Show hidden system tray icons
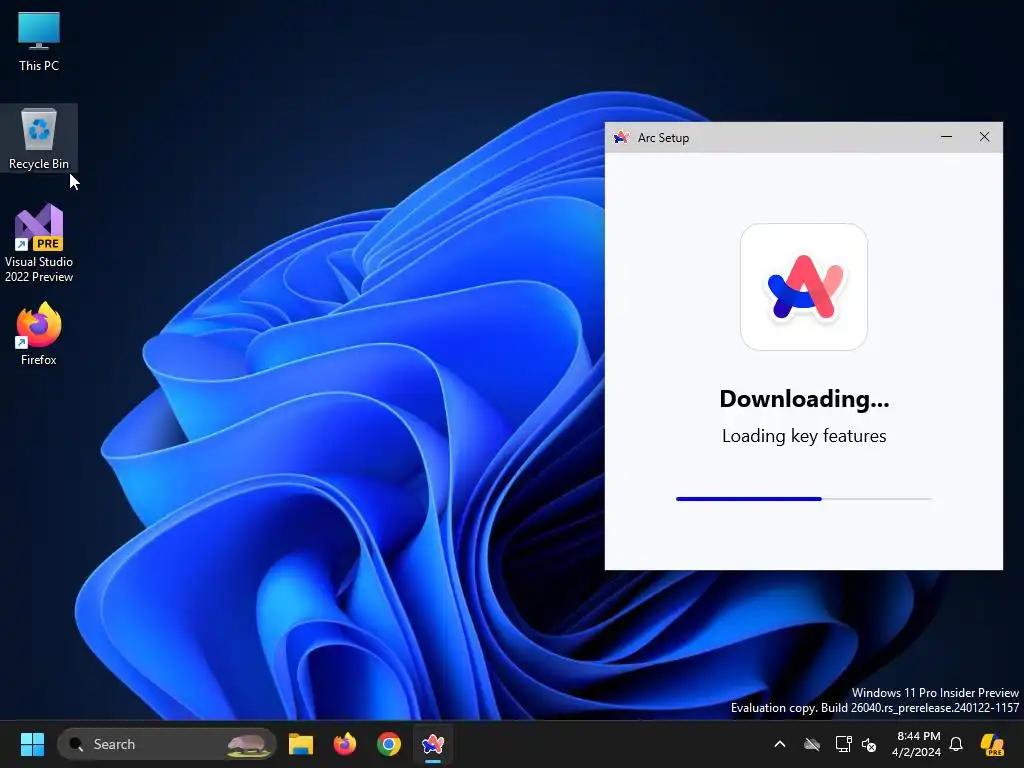Viewport: 1024px width, 768px height. (780, 744)
